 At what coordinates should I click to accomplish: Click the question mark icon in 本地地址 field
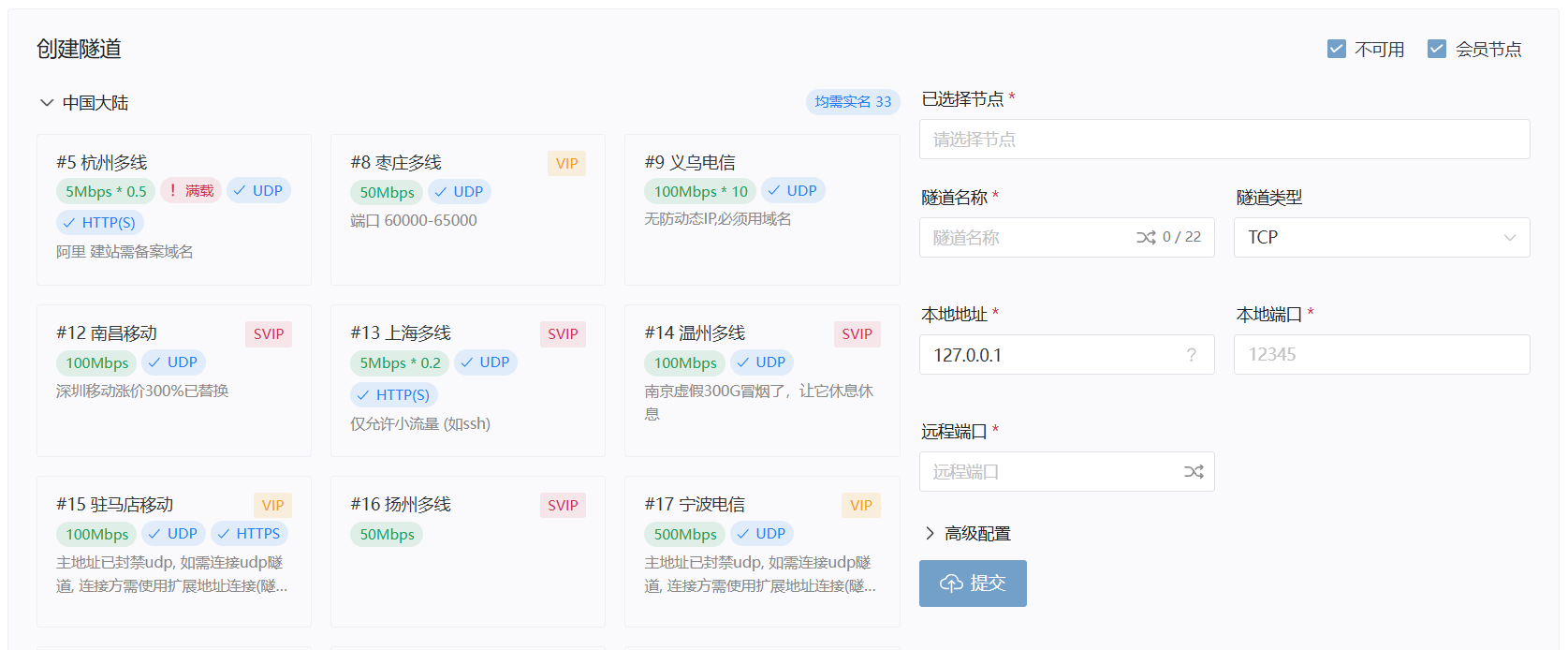tap(1191, 355)
